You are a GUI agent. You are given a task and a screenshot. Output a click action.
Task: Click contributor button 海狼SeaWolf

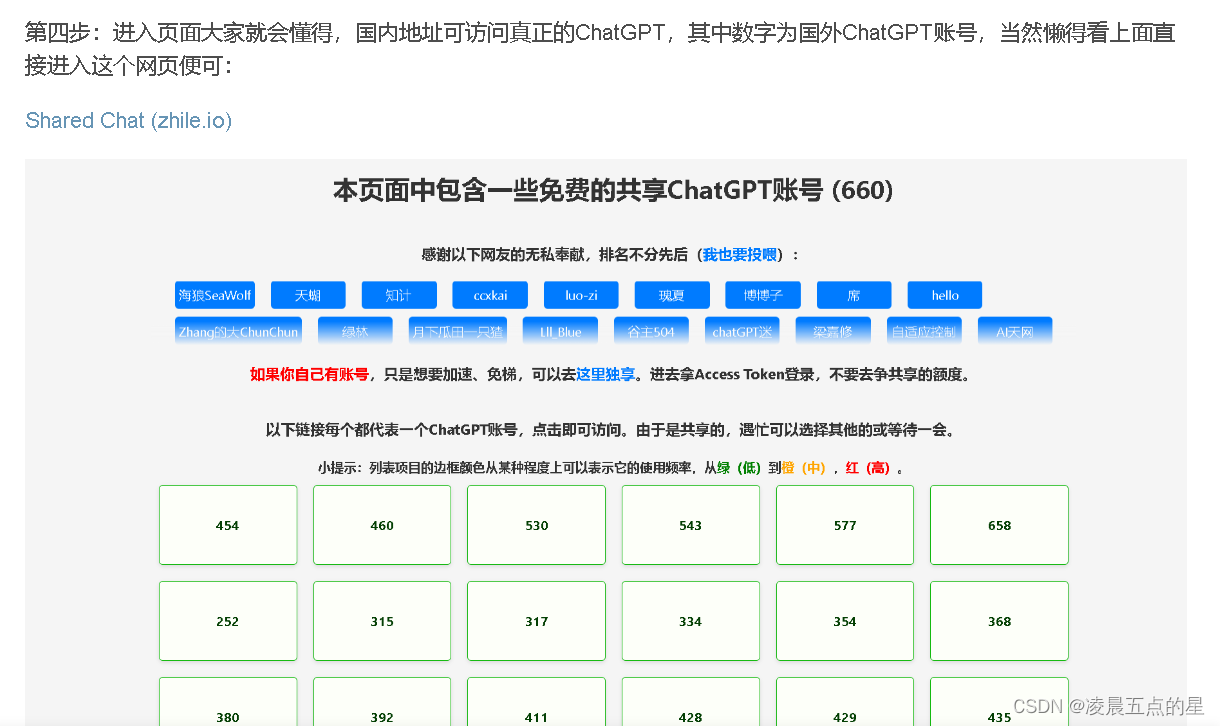click(215, 295)
